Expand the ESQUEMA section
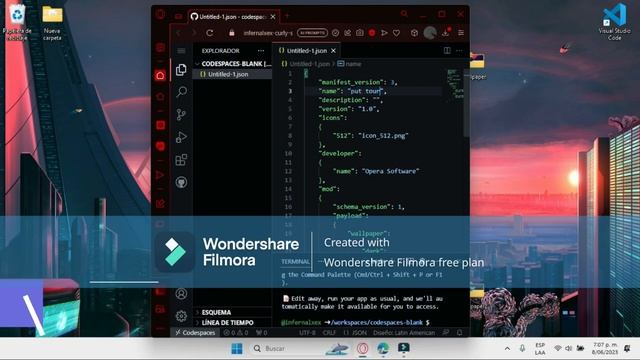 (x=233, y=312)
